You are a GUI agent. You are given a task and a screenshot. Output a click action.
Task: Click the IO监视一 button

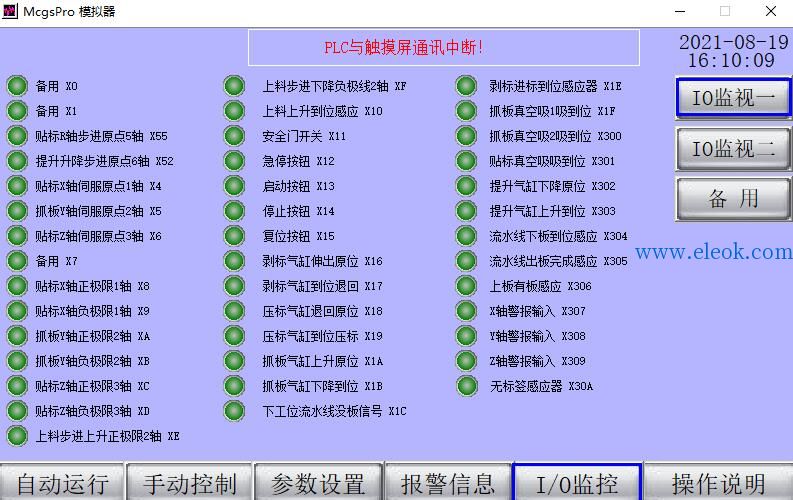pos(733,98)
